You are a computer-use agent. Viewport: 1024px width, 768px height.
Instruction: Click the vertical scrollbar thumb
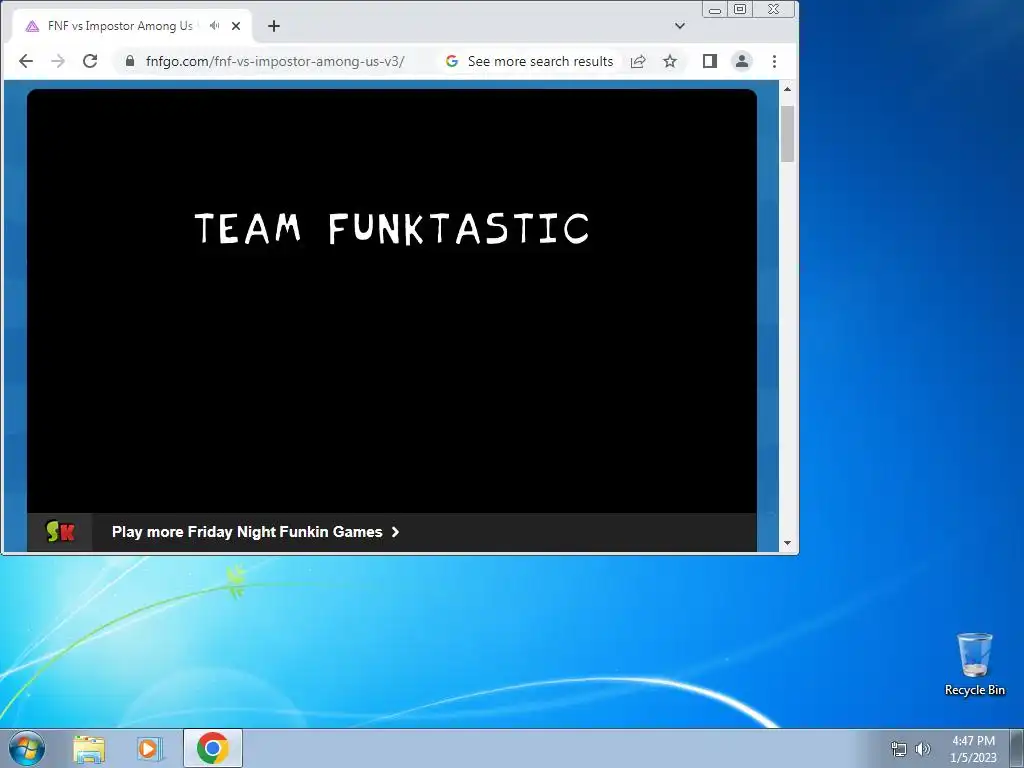[787, 133]
